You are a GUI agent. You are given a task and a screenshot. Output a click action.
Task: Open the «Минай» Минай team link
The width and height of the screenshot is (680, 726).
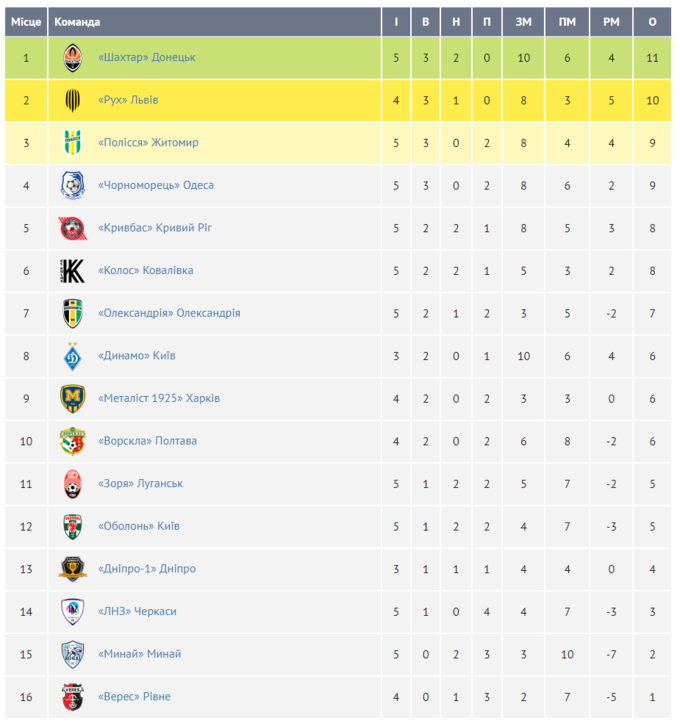(139, 654)
